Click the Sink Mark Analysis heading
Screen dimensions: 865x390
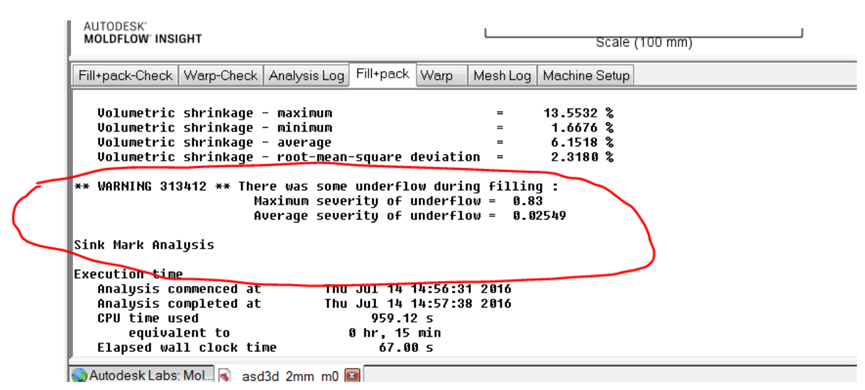(x=144, y=244)
